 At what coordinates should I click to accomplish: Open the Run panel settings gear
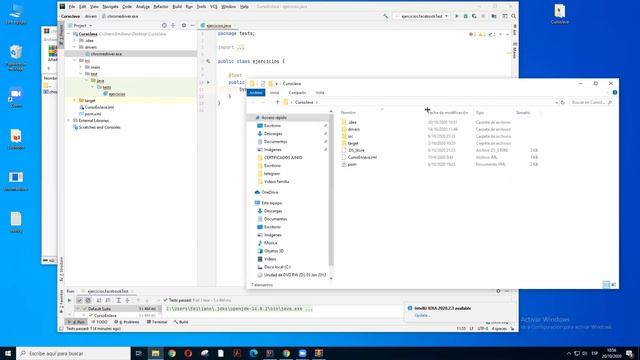coord(498,291)
